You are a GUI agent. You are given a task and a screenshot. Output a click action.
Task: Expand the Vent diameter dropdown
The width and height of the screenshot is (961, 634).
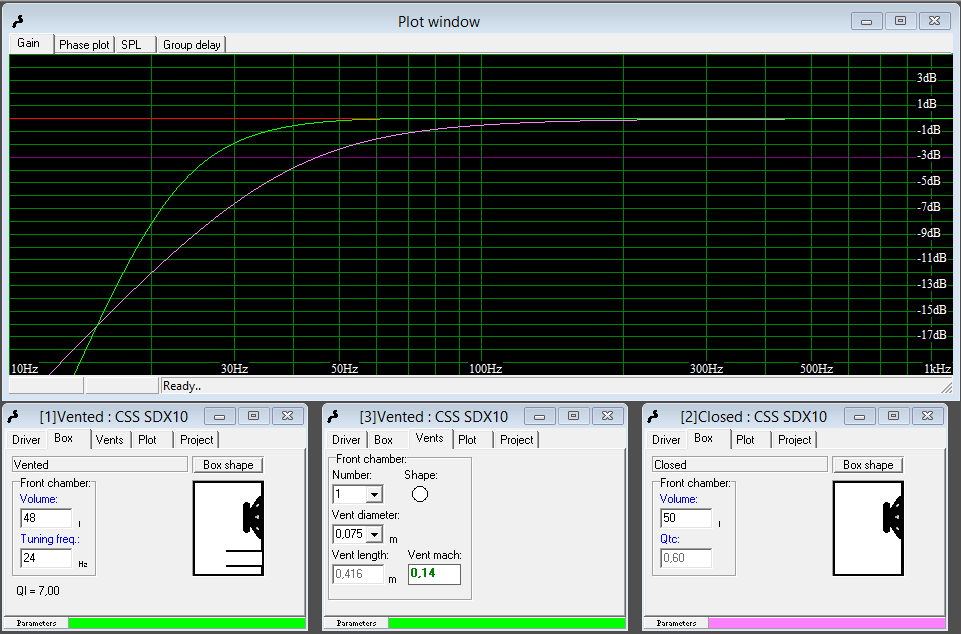tap(374, 534)
